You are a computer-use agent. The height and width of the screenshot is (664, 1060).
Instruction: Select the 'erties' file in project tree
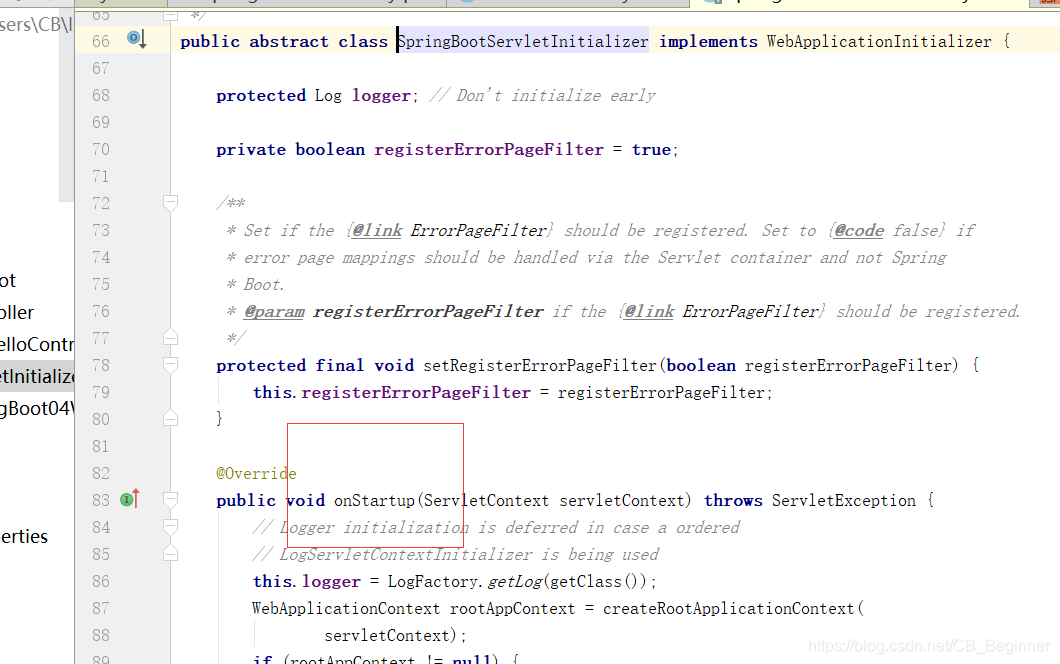pos(24,537)
